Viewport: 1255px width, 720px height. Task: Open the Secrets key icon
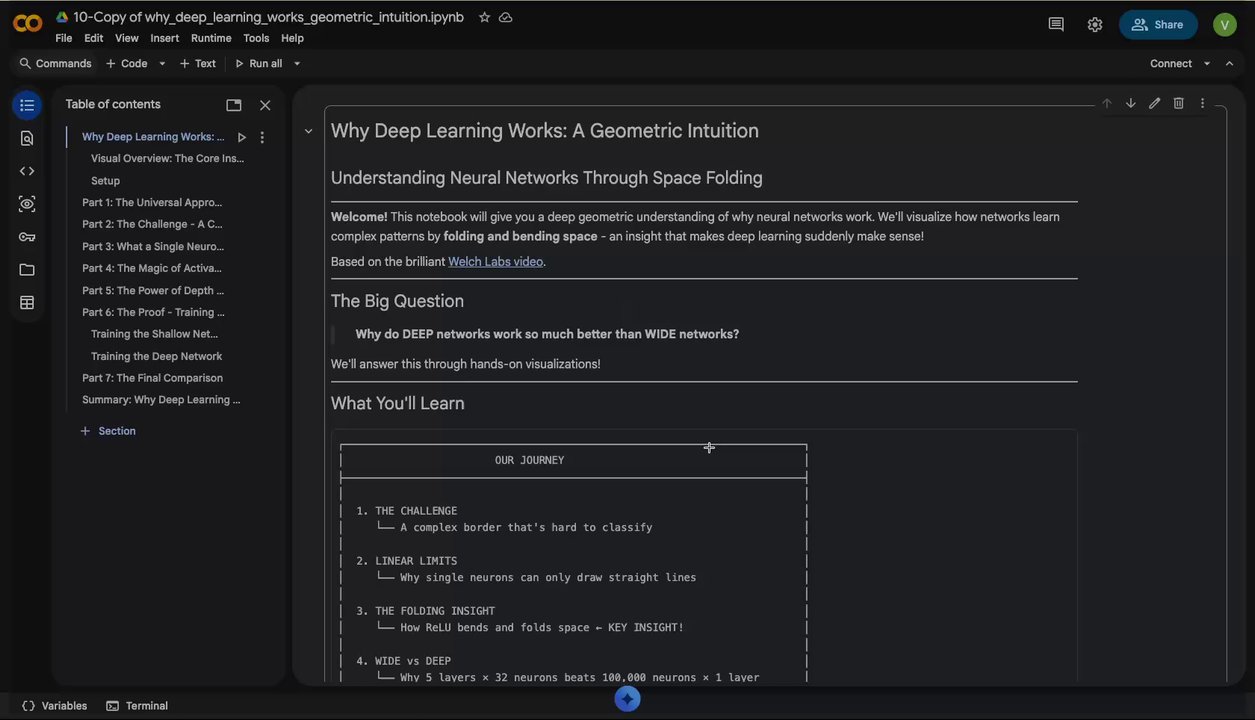tap(27, 237)
